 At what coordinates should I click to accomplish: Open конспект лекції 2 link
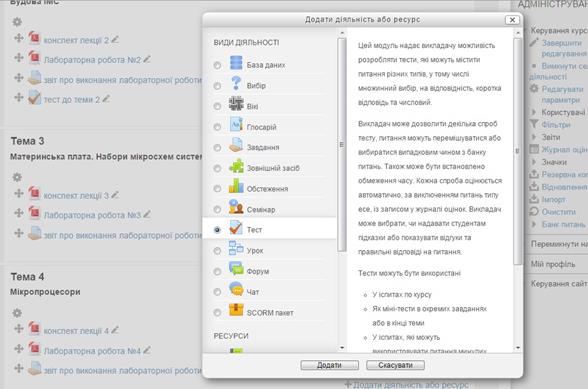click(76, 41)
